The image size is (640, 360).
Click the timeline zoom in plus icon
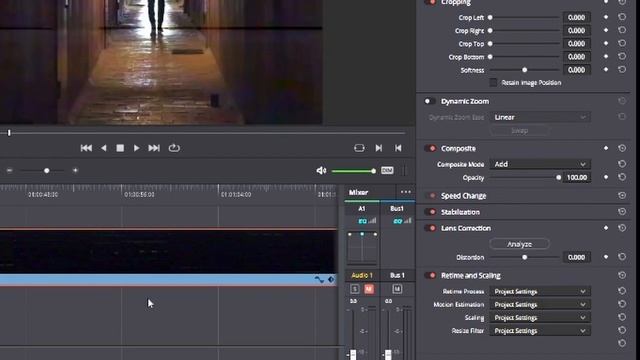pos(75,170)
